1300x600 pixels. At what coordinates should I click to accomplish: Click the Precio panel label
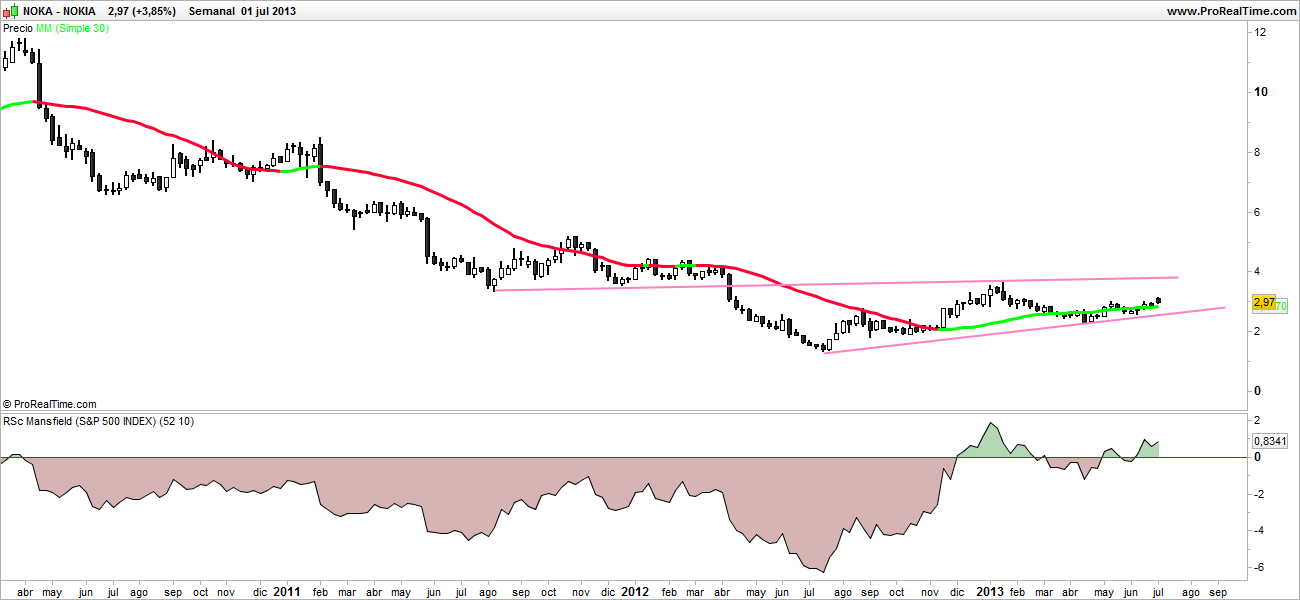point(18,28)
